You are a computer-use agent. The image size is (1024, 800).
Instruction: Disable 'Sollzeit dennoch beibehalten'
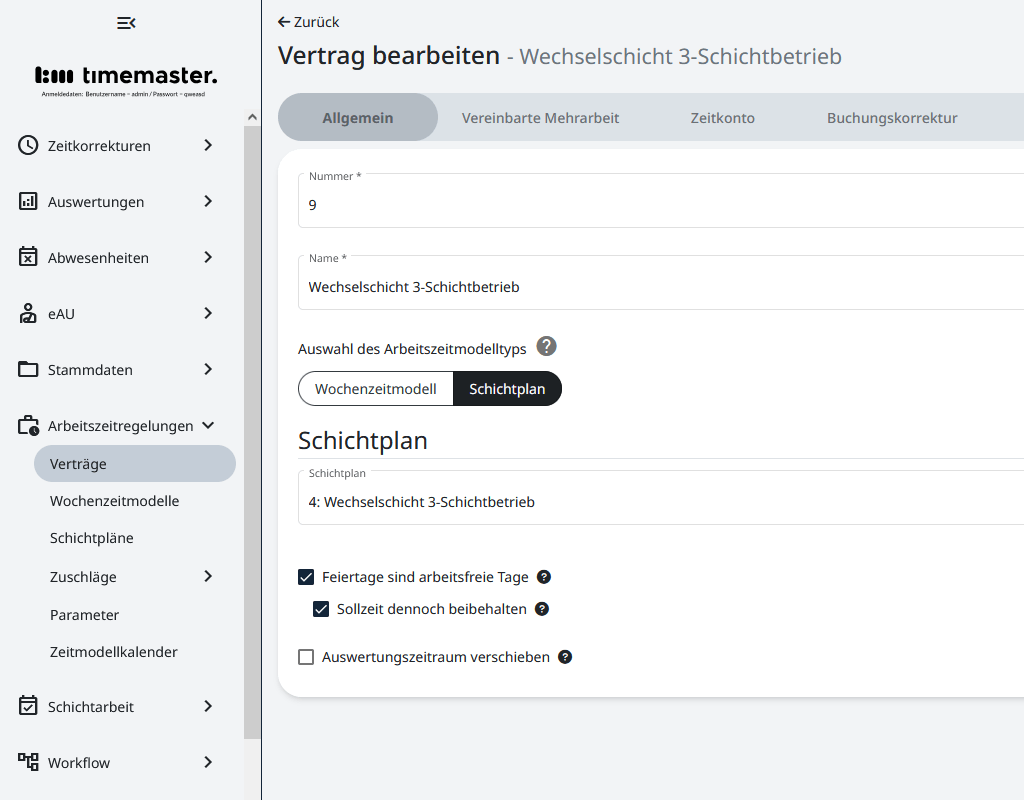click(x=321, y=609)
